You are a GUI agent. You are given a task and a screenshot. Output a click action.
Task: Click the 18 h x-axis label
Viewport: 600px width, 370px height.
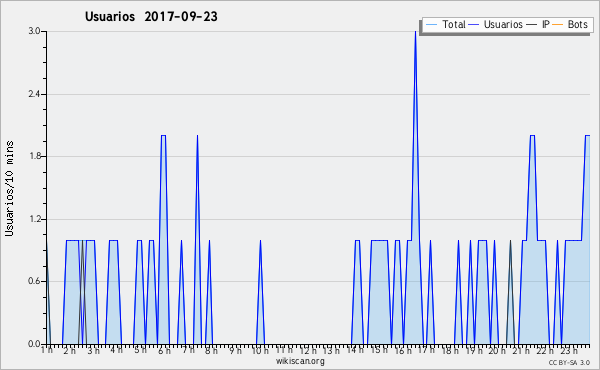(450, 350)
